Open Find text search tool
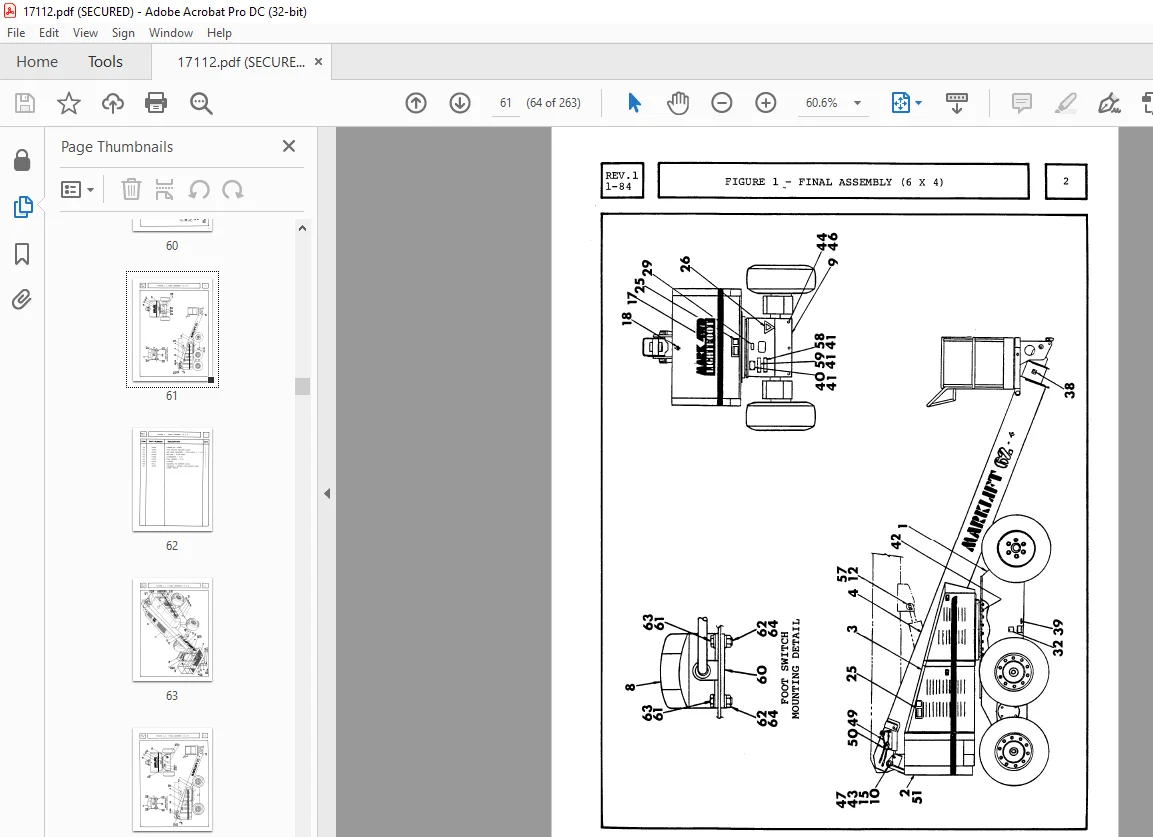This screenshot has height=837, width=1153. (x=201, y=104)
